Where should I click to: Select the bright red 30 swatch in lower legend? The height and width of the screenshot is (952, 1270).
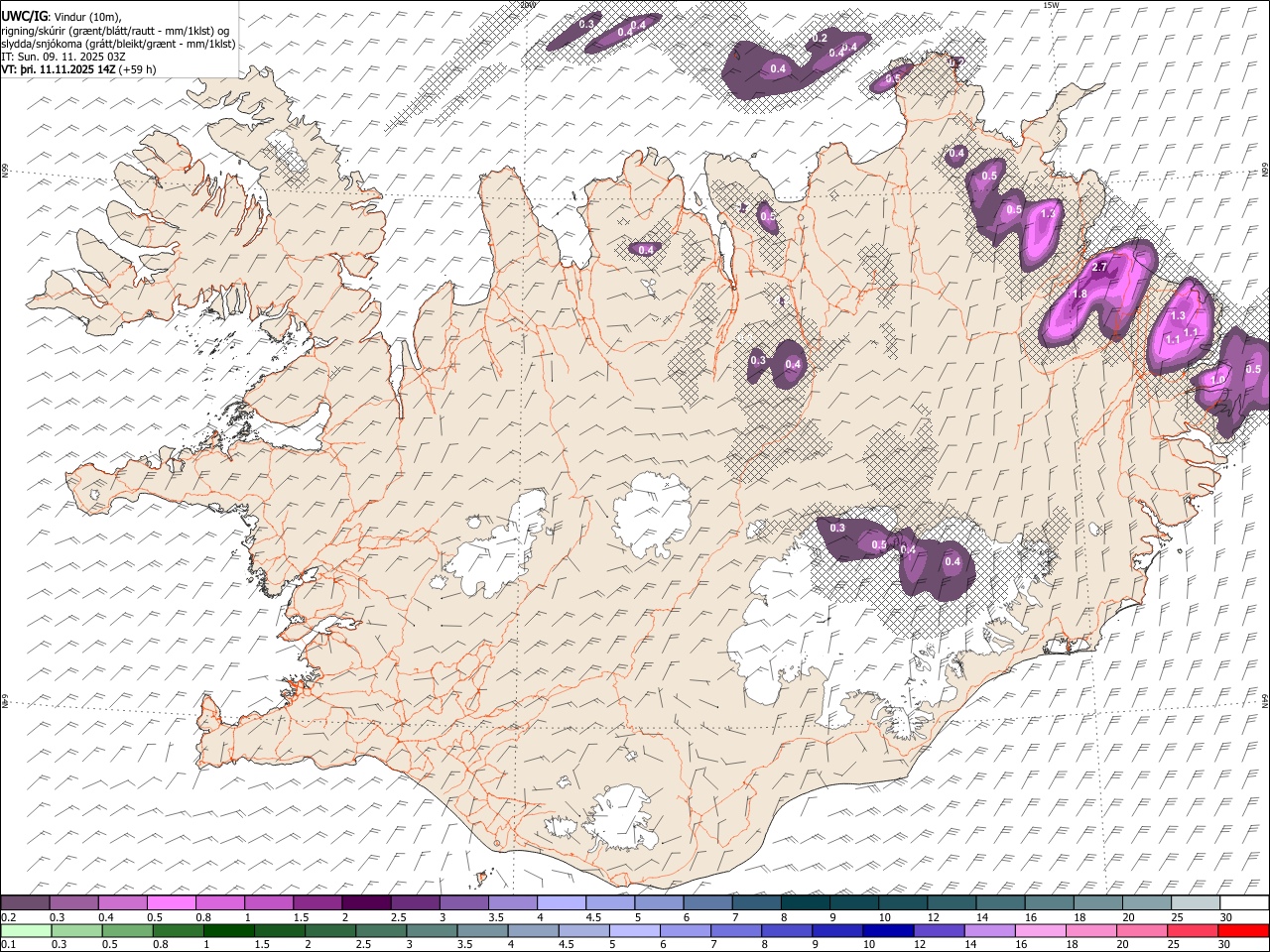point(1243,930)
